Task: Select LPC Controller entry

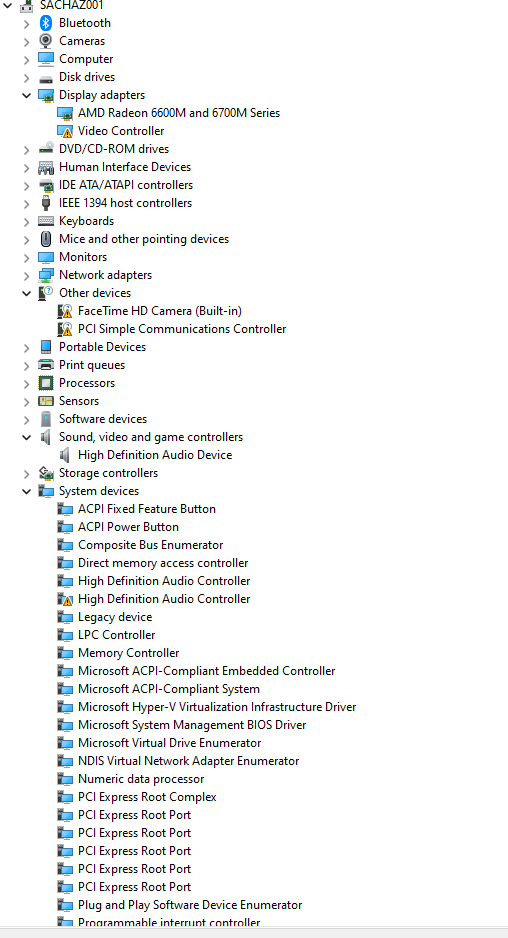Action: (x=117, y=635)
